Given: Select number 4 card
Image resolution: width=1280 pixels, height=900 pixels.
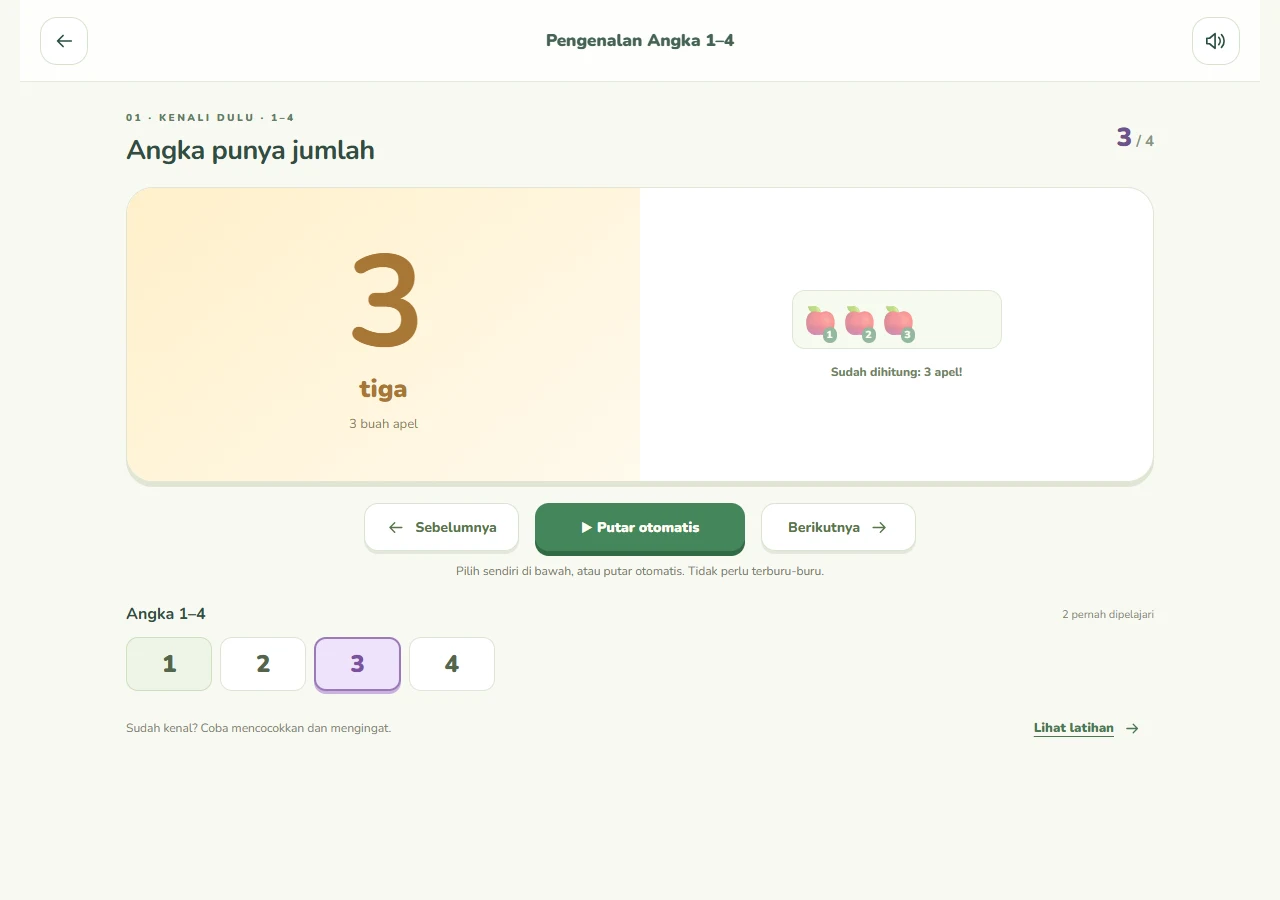Looking at the screenshot, I should coord(452,664).
